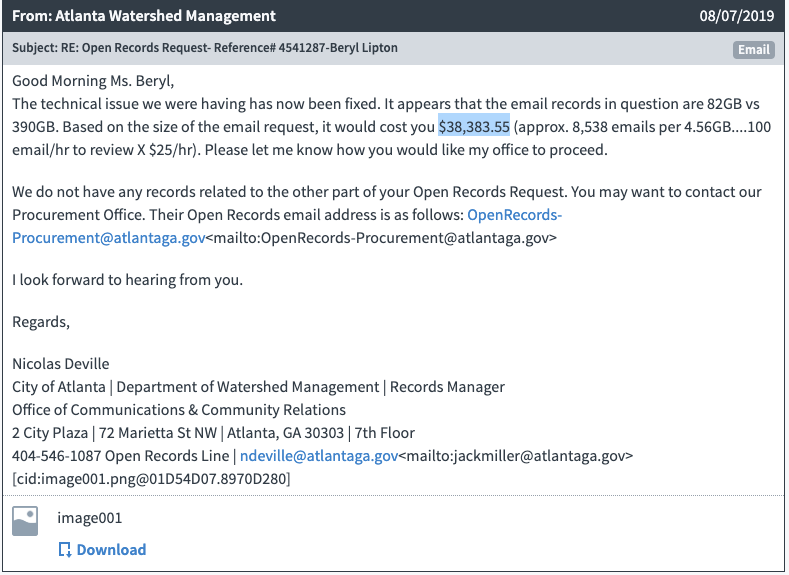
Task: Click the mailto:jackmiller@atlantaga.gov text
Action: click(516, 456)
